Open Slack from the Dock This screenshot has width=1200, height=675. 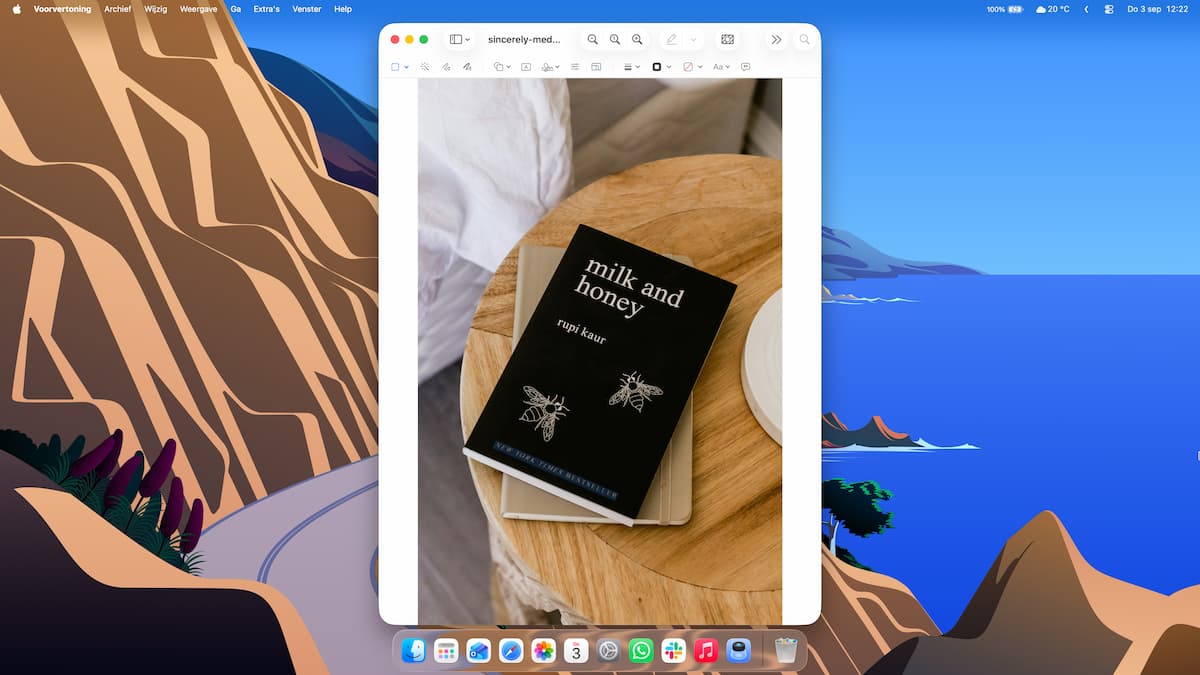[x=673, y=651]
